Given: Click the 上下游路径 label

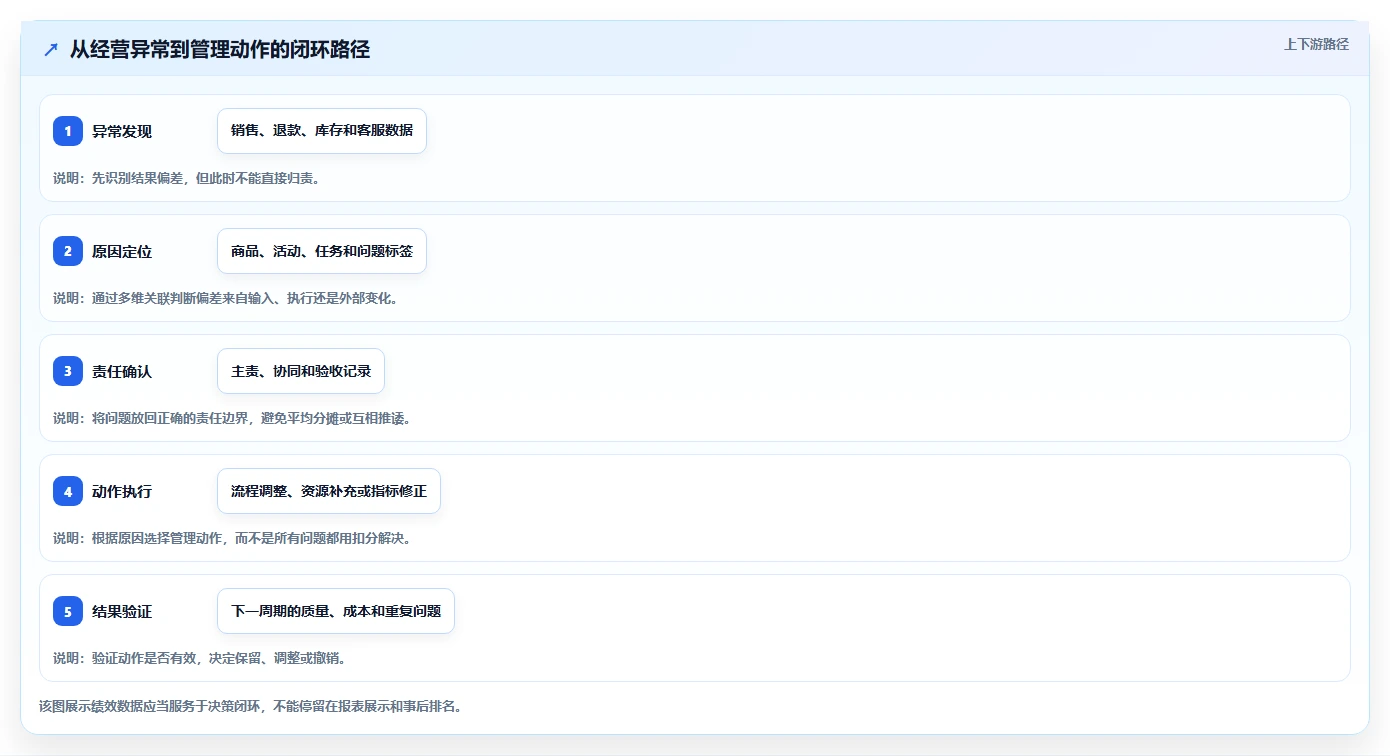Looking at the screenshot, I should 1316,44.
